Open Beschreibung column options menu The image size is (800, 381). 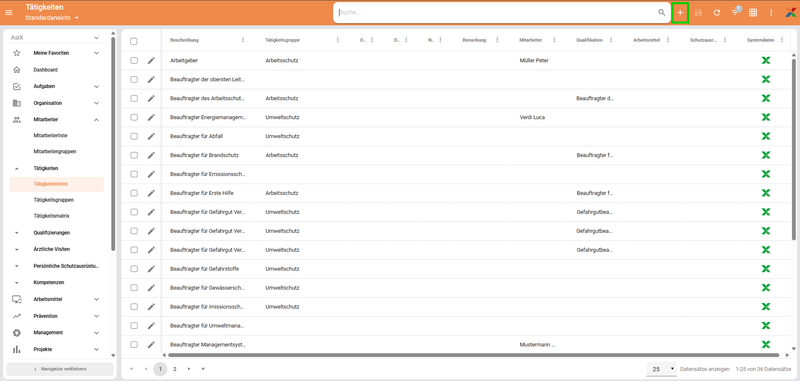[243, 40]
